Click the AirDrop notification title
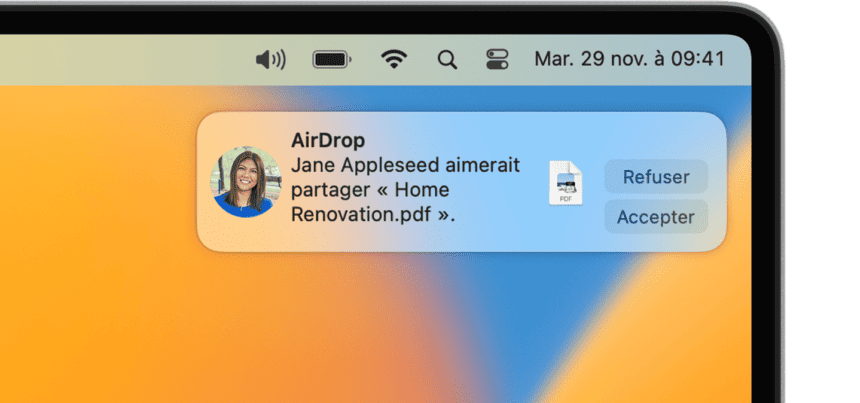 [328, 140]
